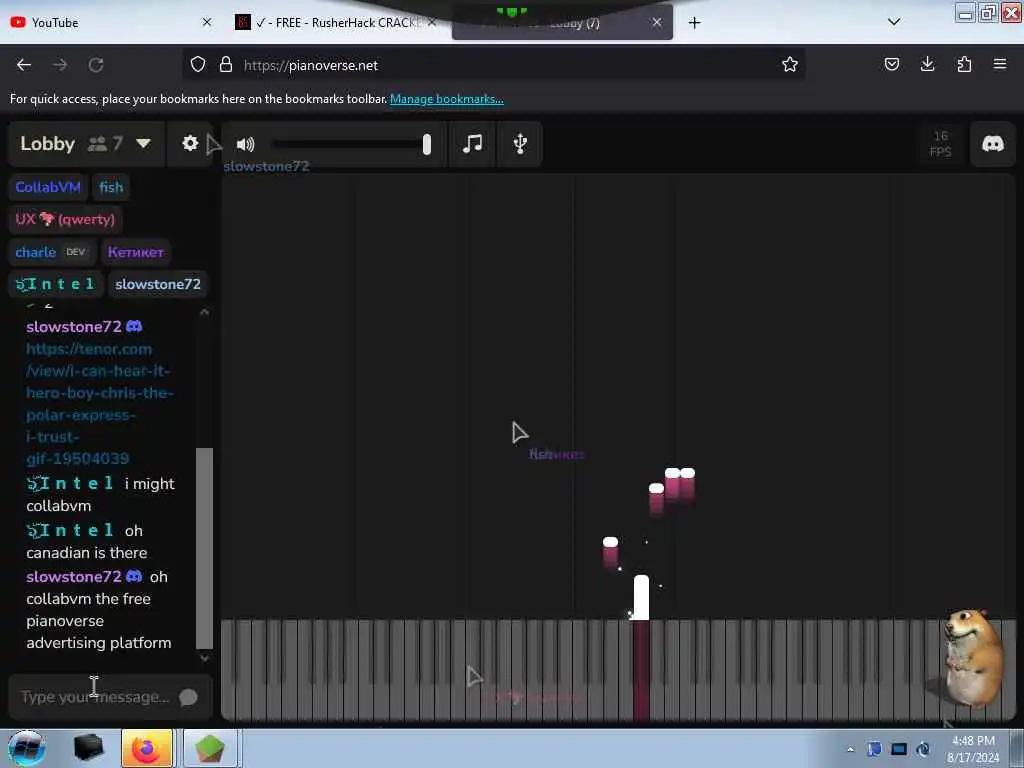List all tabs dropdown chevron

coord(894,22)
